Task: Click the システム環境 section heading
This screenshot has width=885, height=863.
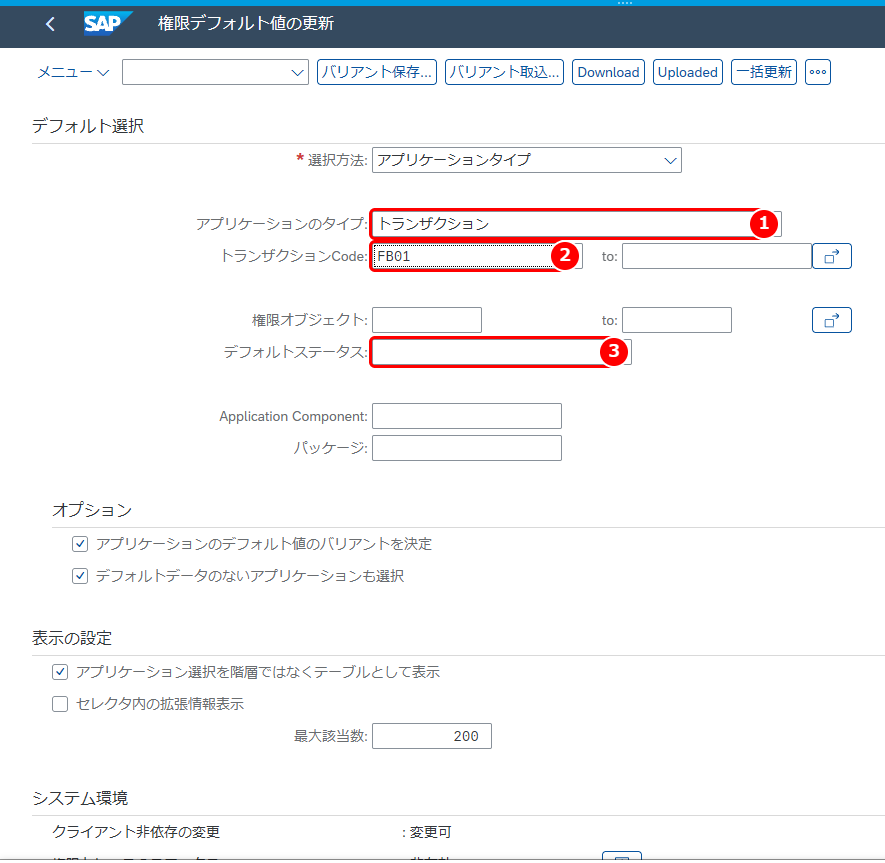Action: pyautogui.click(x=80, y=798)
